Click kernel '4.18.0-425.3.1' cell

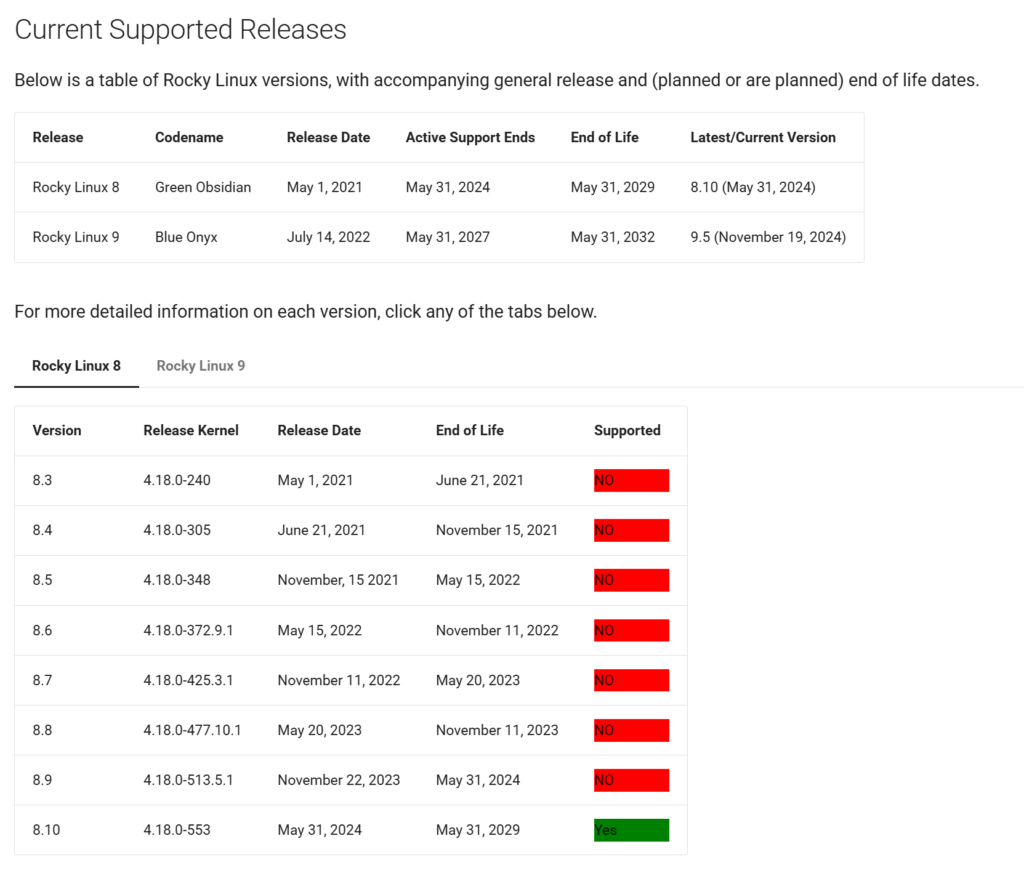(x=188, y=680)
